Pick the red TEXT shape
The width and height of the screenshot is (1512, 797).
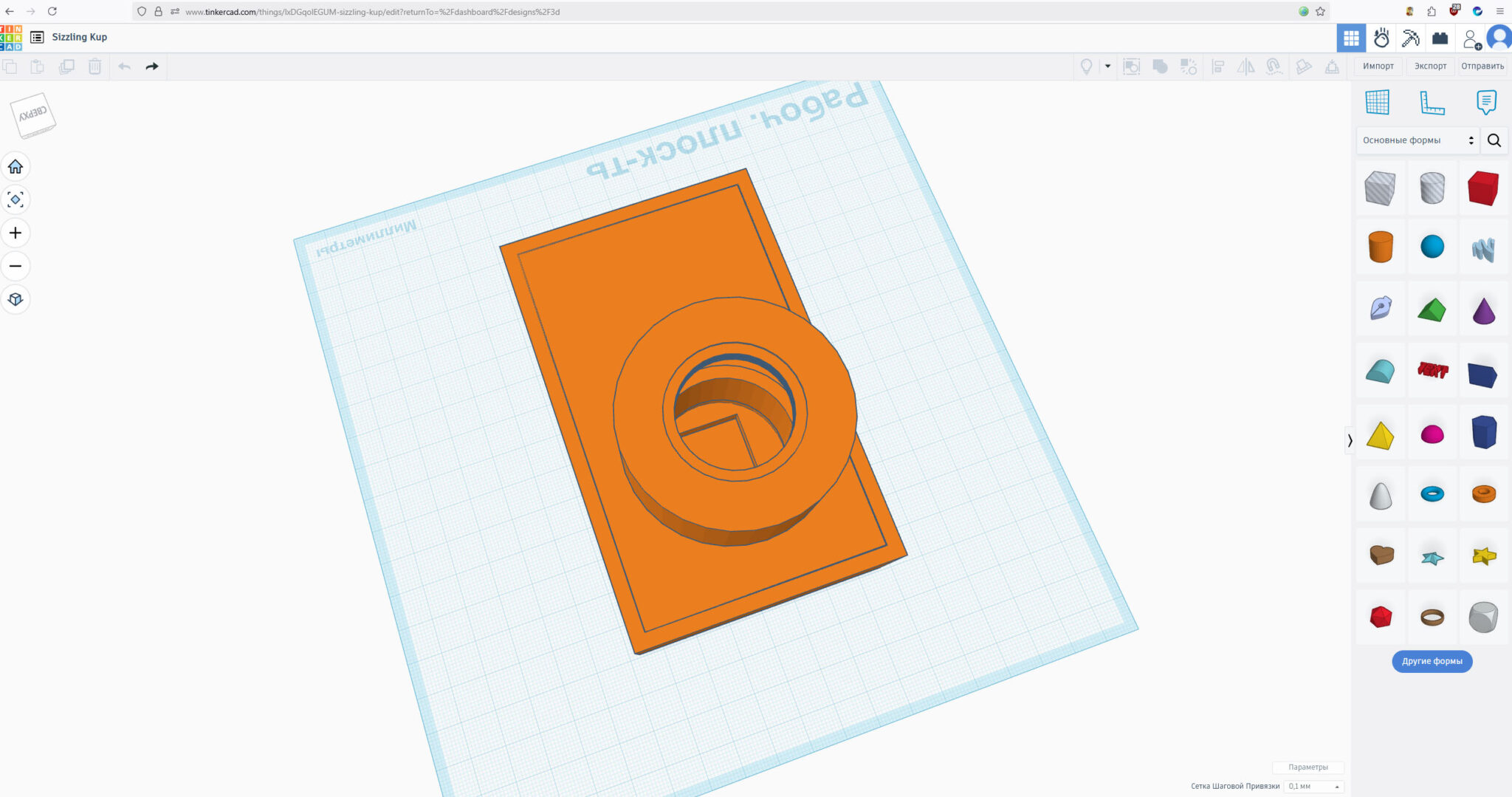1432,370
